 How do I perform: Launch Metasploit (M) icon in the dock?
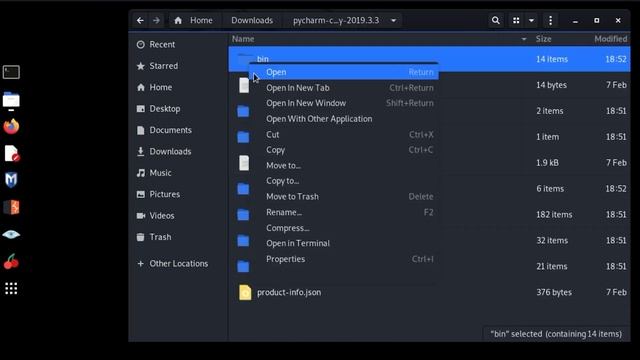click(11, 180)
